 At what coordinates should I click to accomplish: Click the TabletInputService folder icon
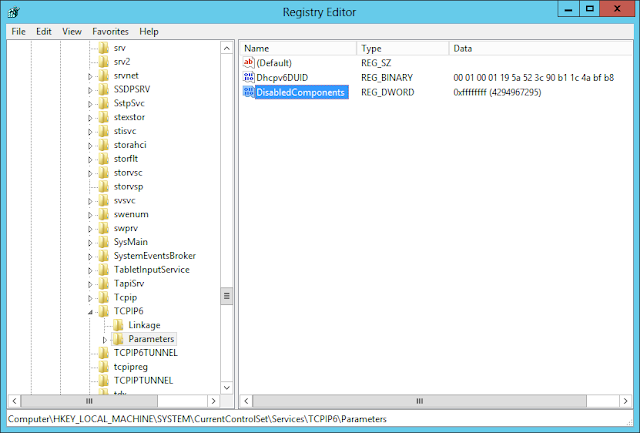coord(104,270)
